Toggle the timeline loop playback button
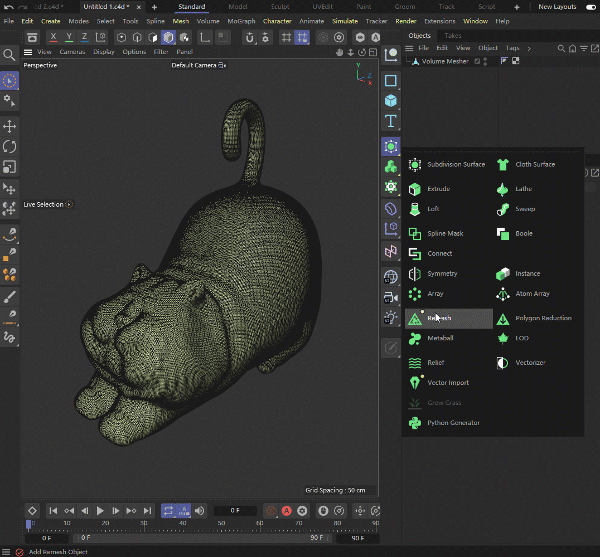The height and width of the screenshot is (557, 600). [170, 511]
